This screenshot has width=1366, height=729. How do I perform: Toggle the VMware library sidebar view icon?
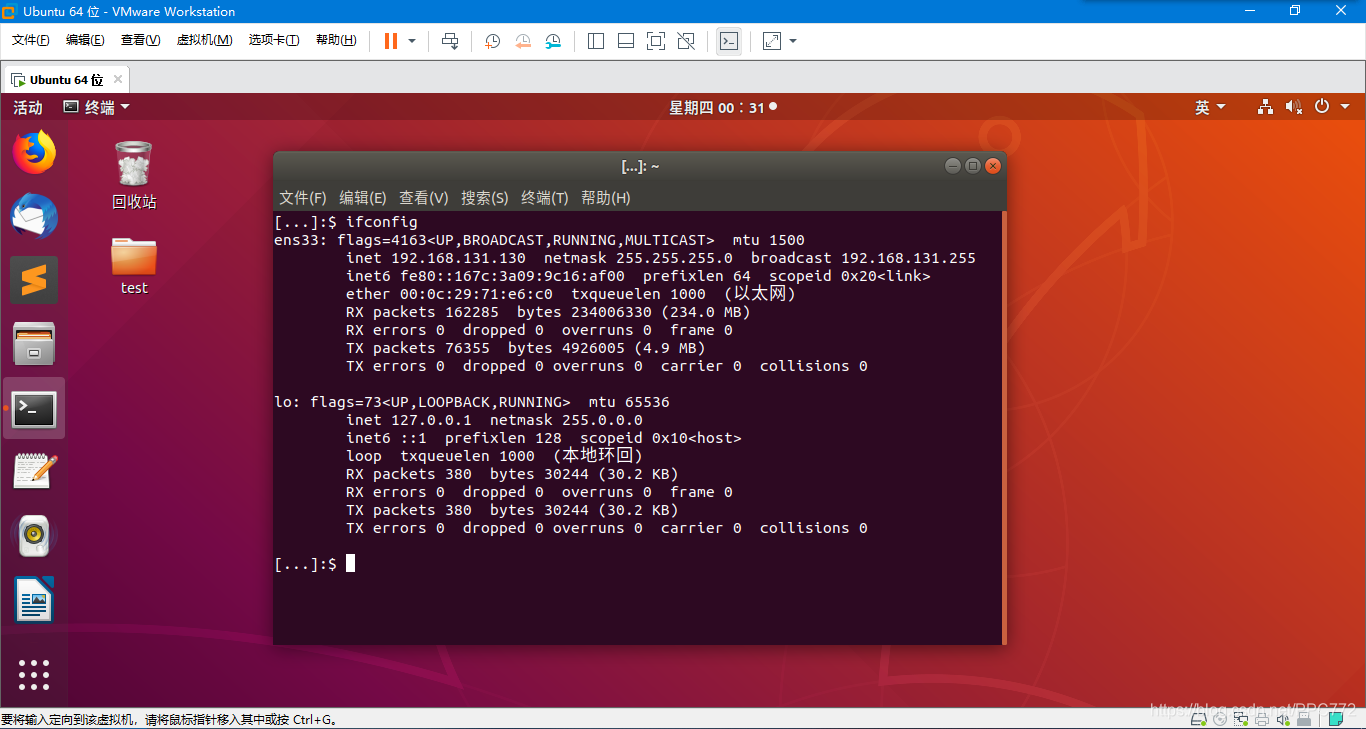point(596,41)
